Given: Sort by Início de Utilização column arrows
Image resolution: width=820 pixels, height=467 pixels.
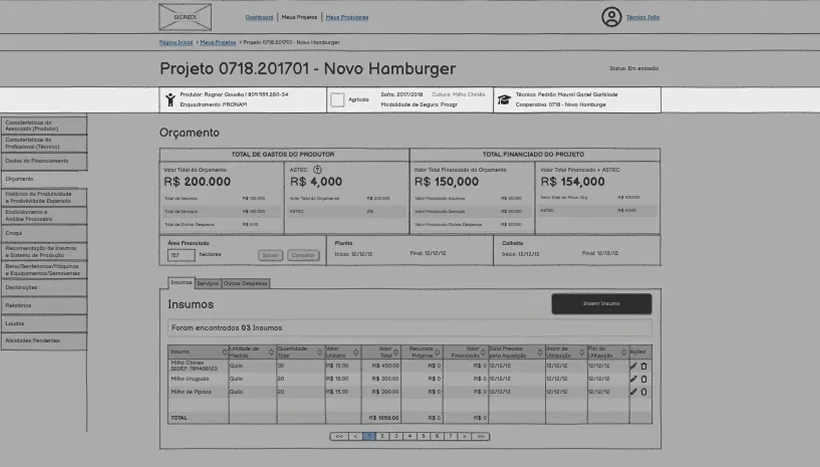Looking at the screenshot, I should pos(582,352).
